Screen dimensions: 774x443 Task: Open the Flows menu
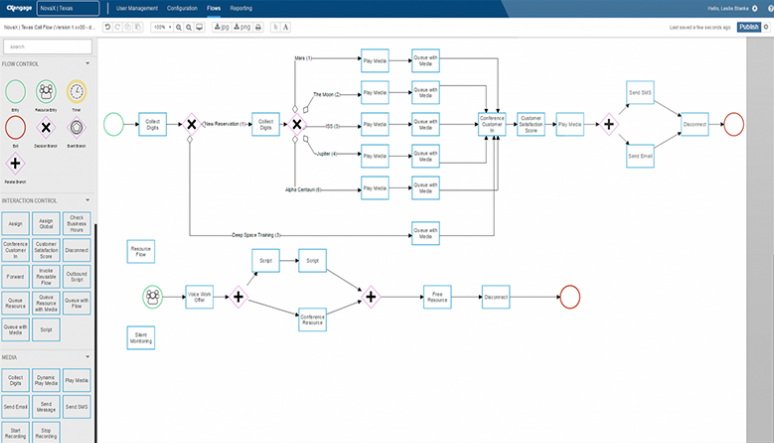click(214, 8)
